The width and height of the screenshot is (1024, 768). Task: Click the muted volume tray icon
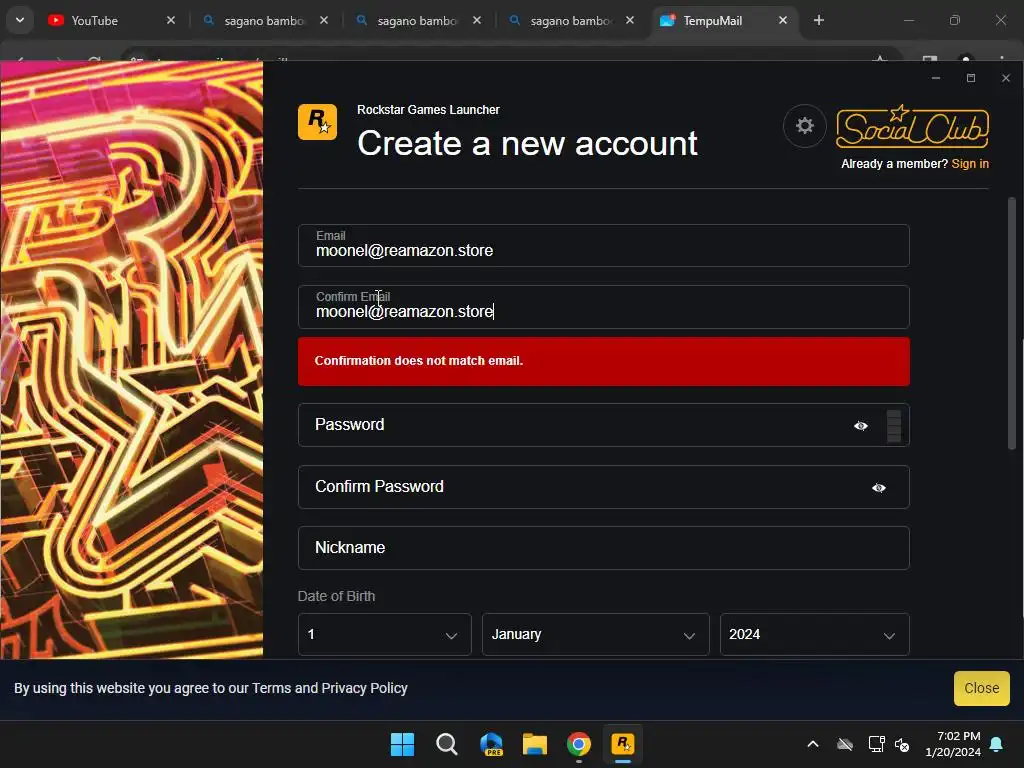point(902,744)
